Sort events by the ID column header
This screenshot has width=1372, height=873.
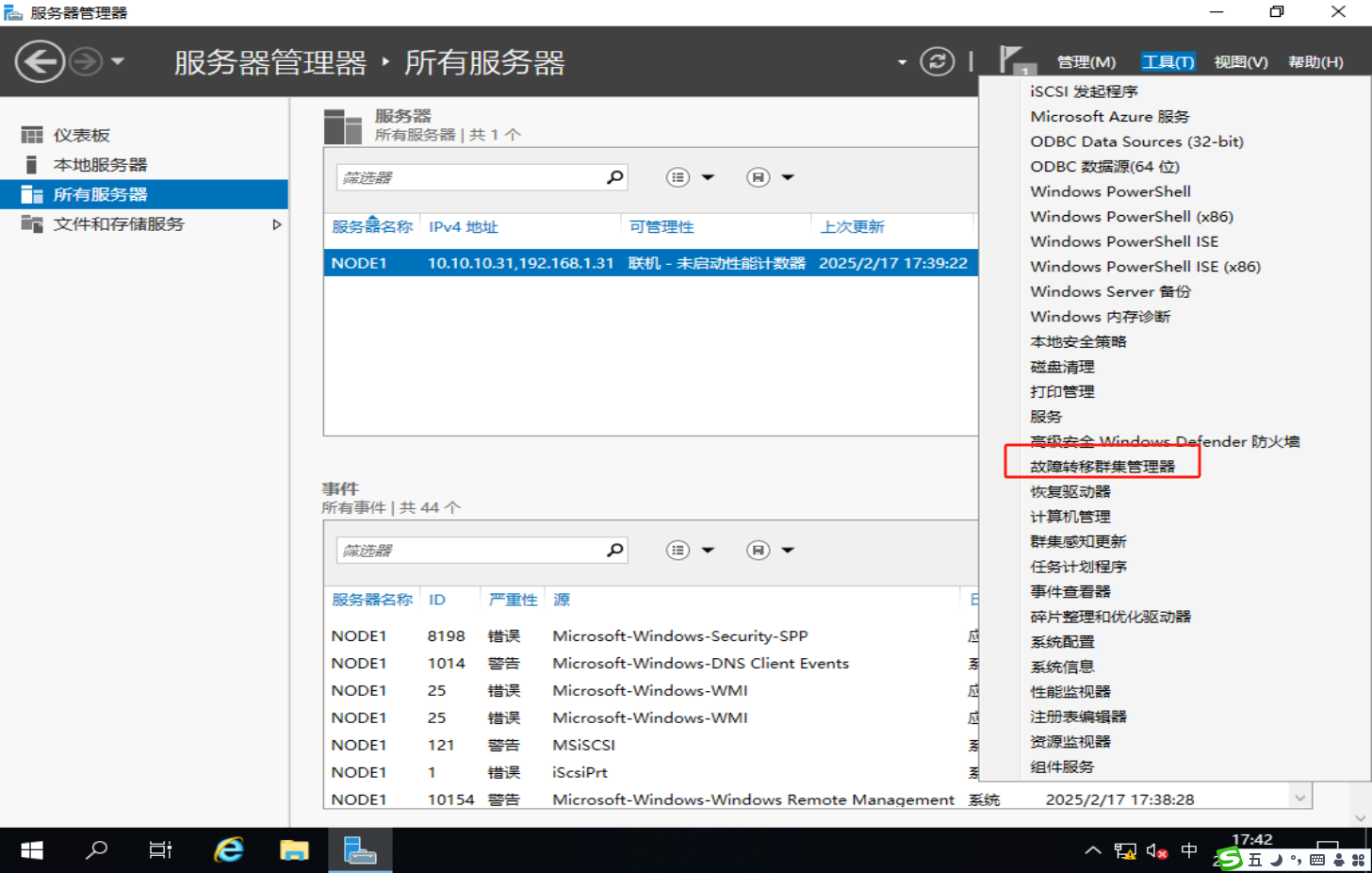437,600
